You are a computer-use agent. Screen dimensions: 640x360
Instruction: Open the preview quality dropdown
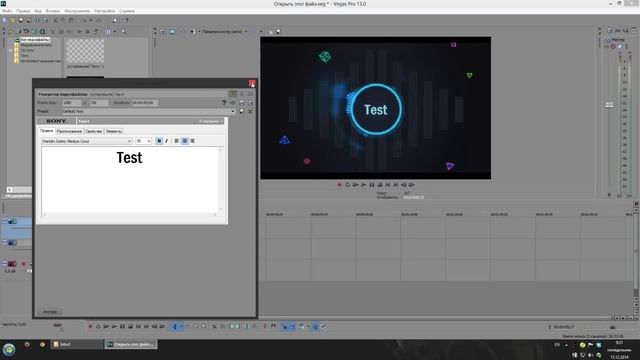coord(246,31)
